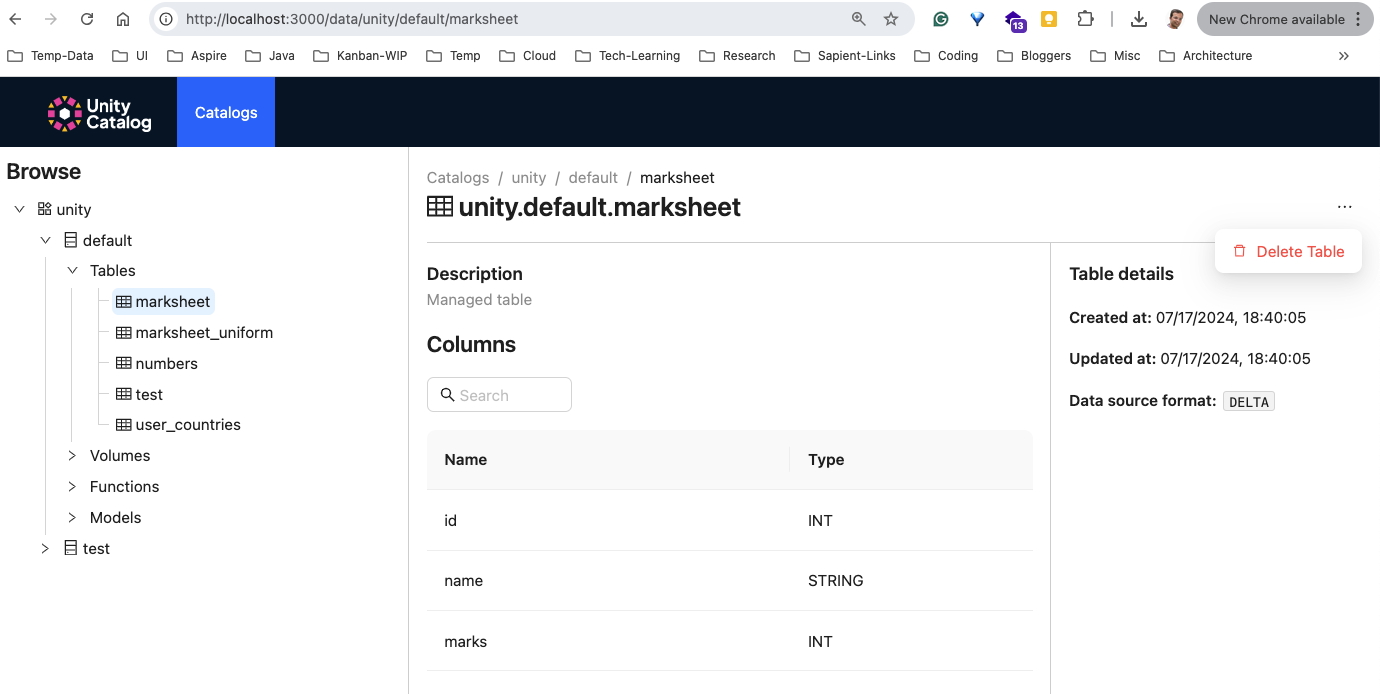Open the Grammarly extension icon
Screen dimensions: 1380x694
[941, 19]
